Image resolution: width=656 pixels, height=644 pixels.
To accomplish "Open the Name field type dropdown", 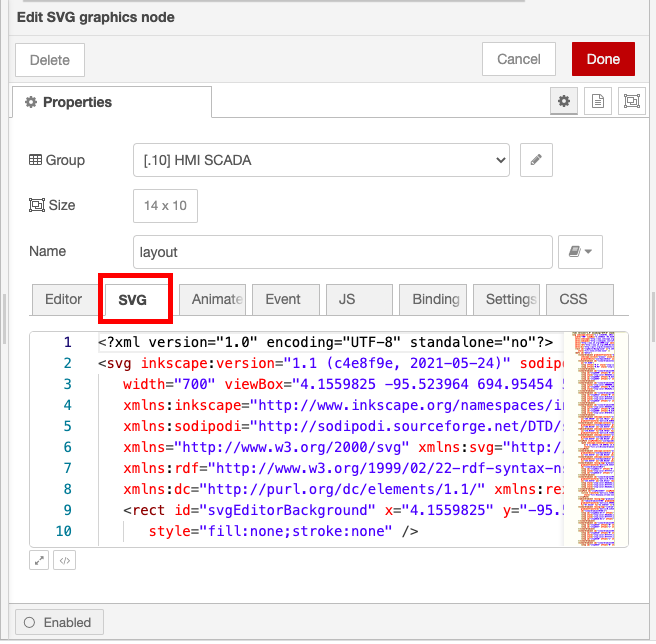I will [x=581, y=252].
